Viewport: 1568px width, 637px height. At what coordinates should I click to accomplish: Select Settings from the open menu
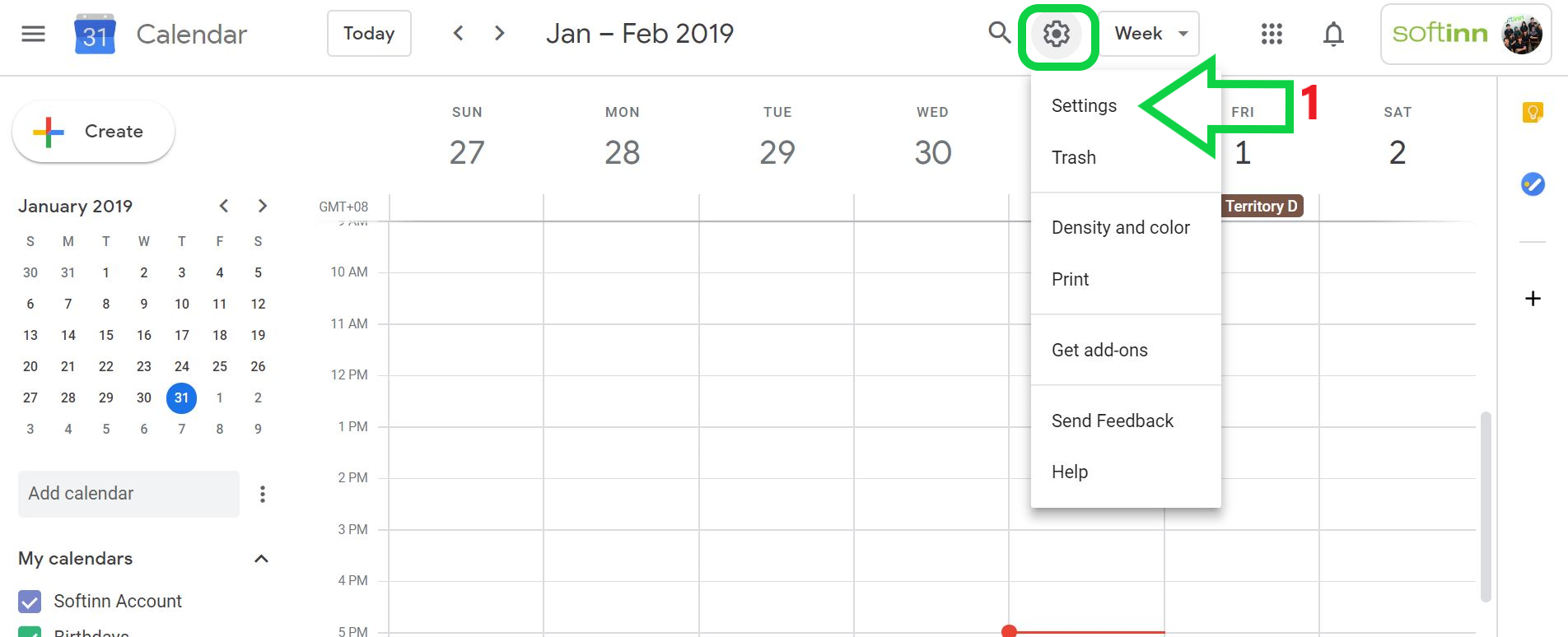pos(1083,105)
